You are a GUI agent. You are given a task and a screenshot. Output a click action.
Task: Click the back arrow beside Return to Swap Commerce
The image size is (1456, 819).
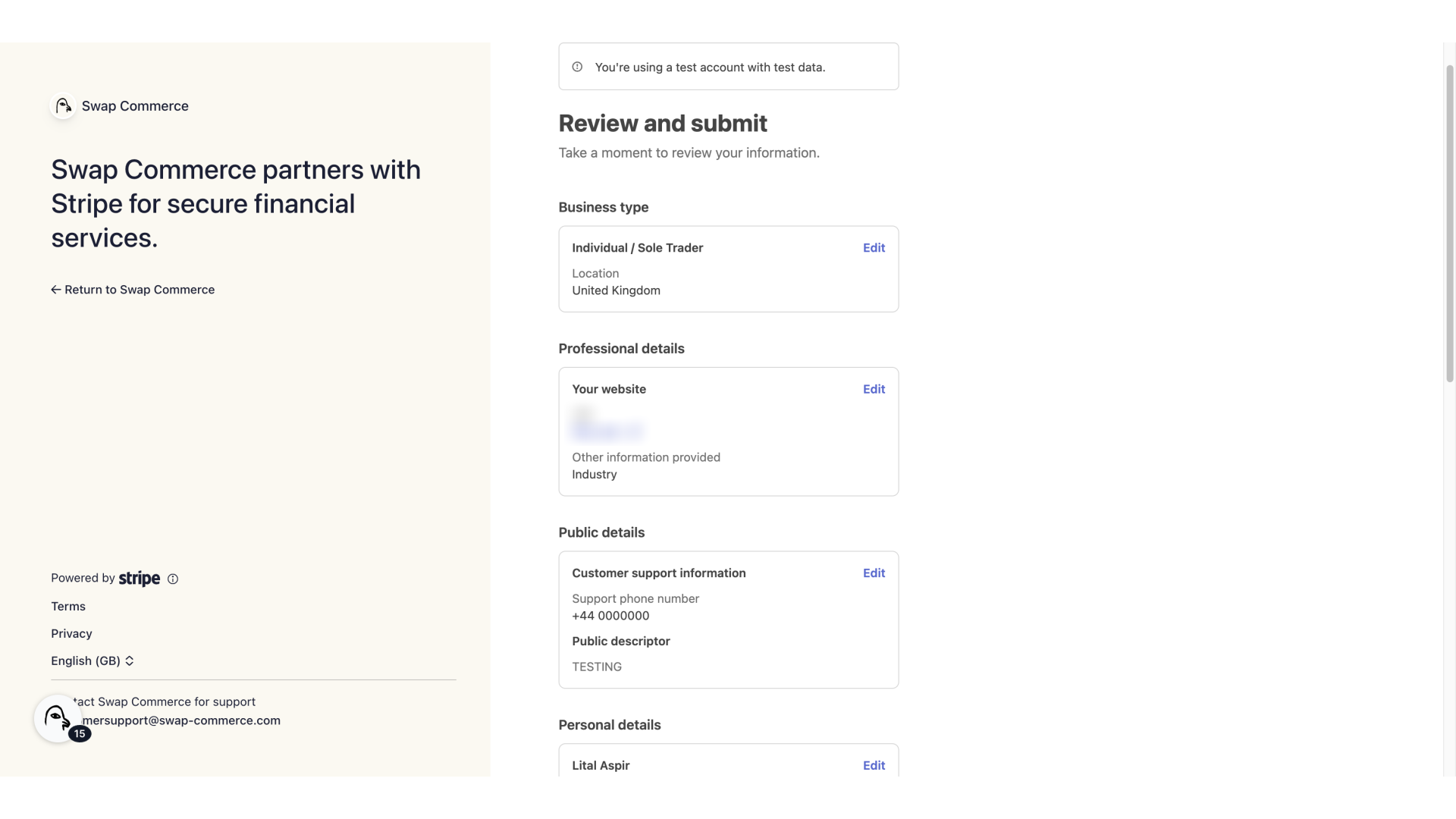(56, 290)
